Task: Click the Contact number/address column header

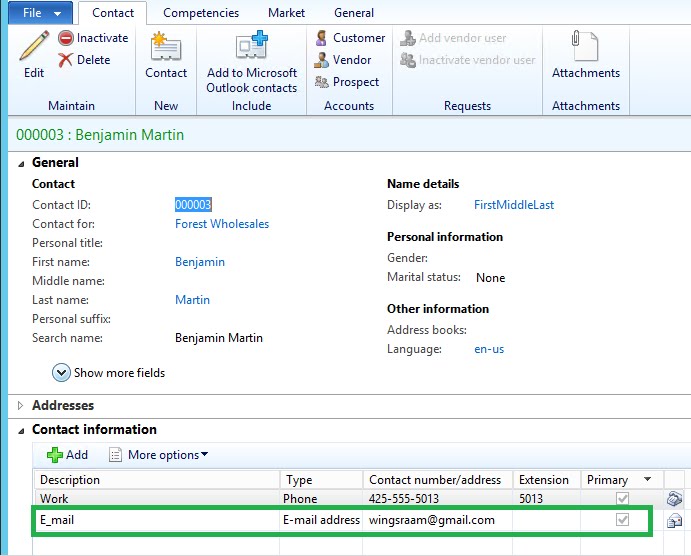Action: click(x=438, y=480)
